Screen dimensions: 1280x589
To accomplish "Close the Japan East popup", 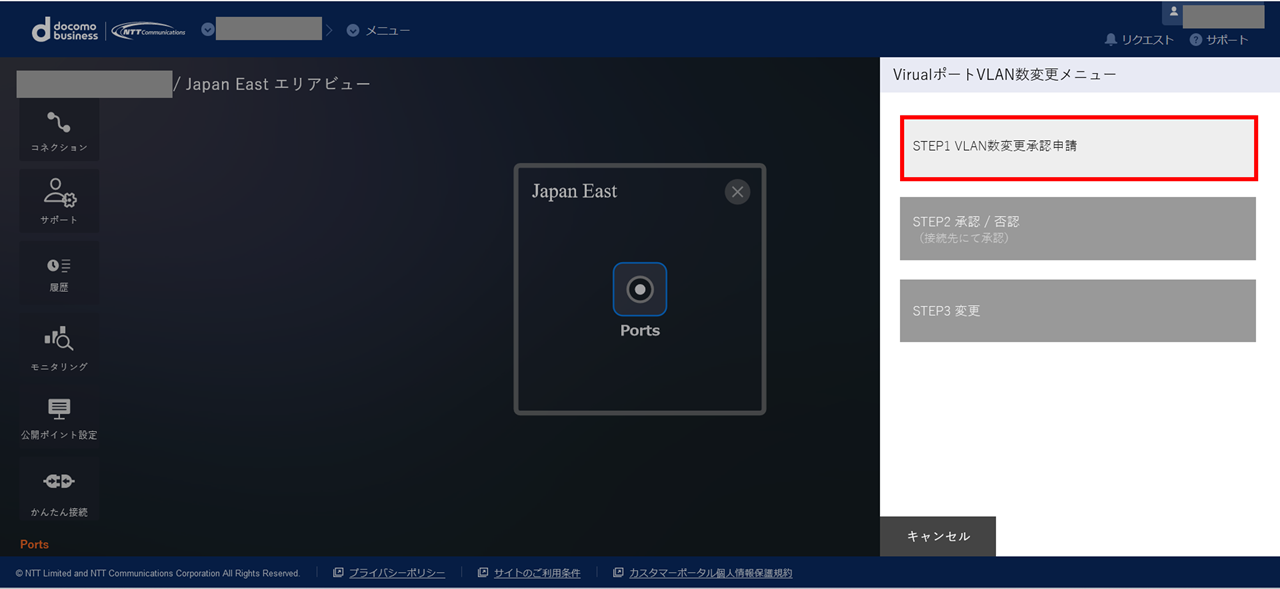I will (737, 192).
